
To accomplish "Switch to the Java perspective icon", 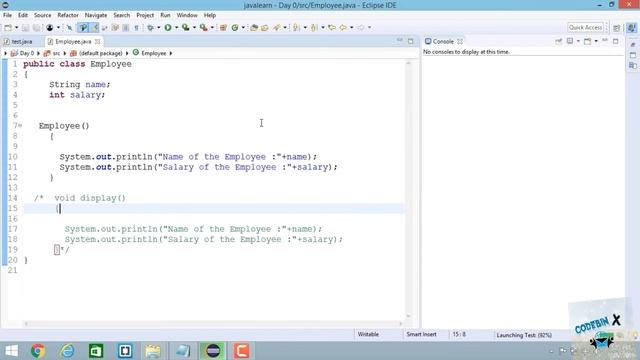I will point(631,28).
